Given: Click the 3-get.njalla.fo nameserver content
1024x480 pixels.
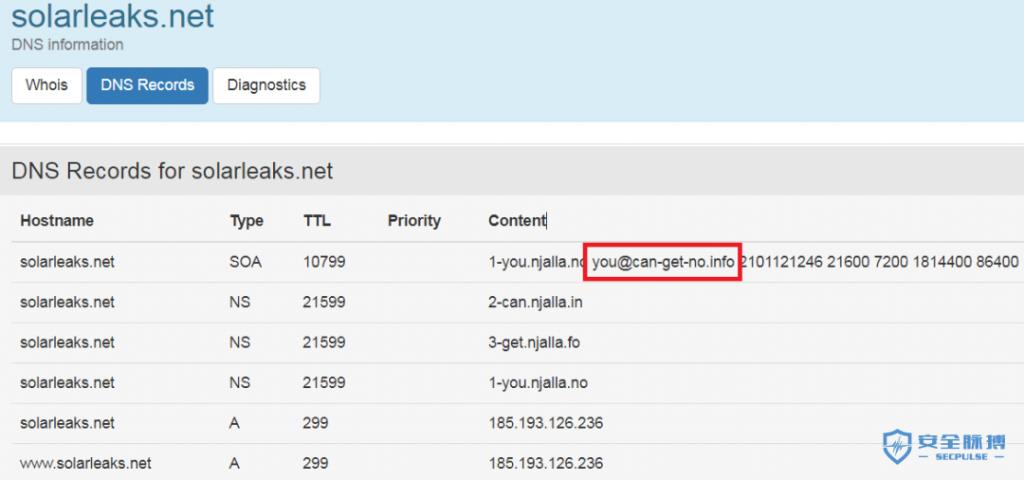Looking at the screenshot, I should click(534, 343).
